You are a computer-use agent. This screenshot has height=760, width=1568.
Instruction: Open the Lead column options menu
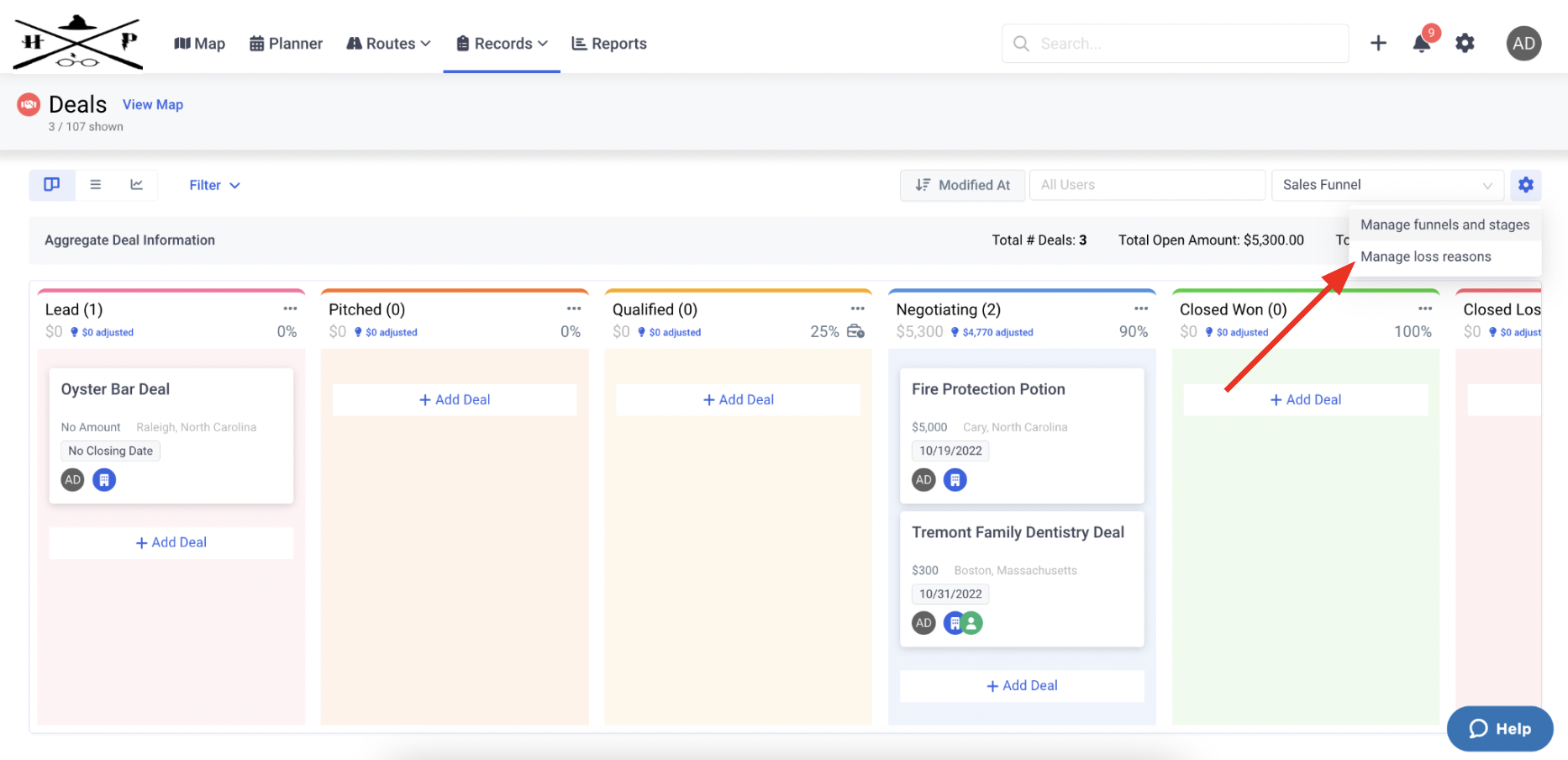pos(291,309)
